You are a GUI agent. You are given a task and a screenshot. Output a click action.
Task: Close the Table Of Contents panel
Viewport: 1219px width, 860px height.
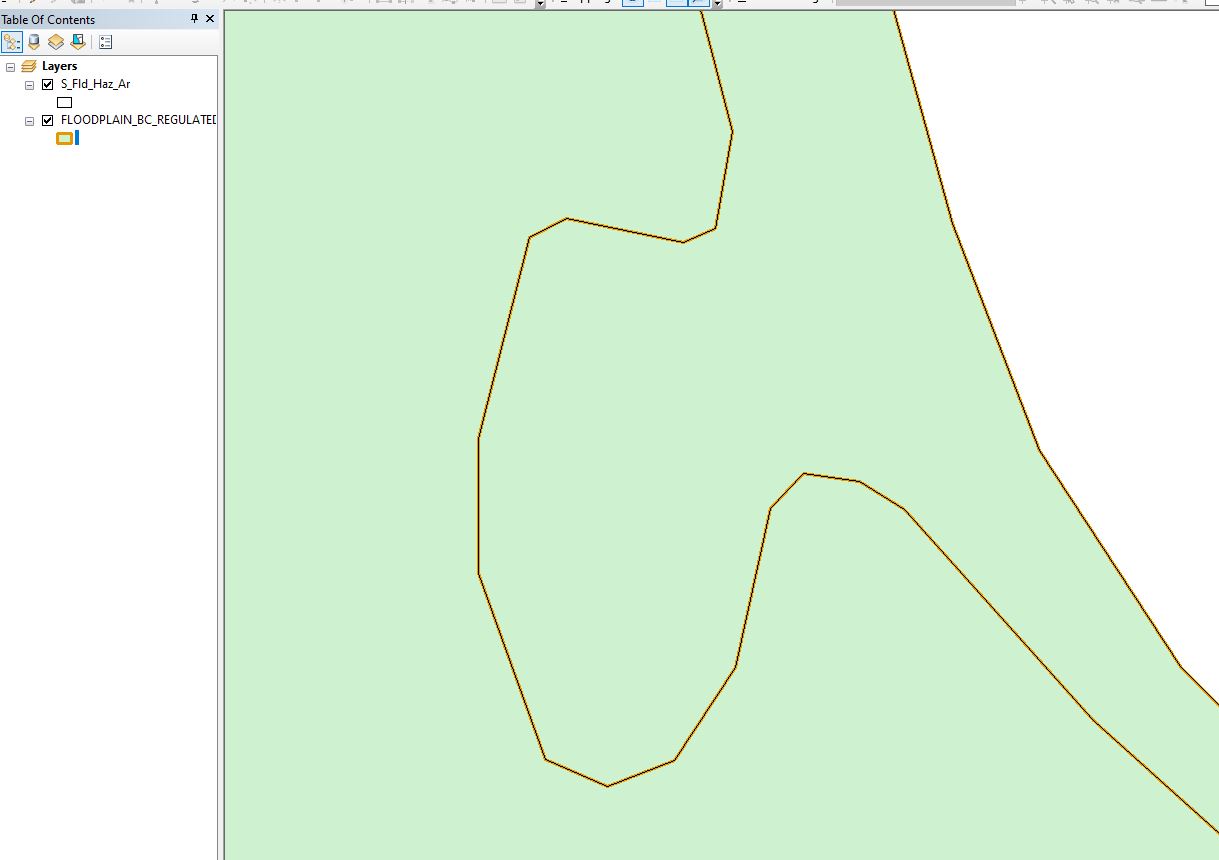[x=210, y=18]
